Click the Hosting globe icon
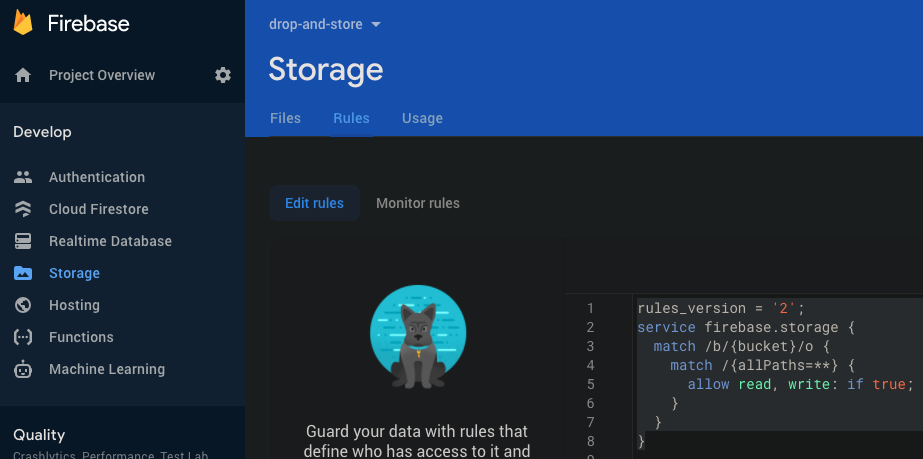Viewport: 923px width, 459px height. [23, 305]
